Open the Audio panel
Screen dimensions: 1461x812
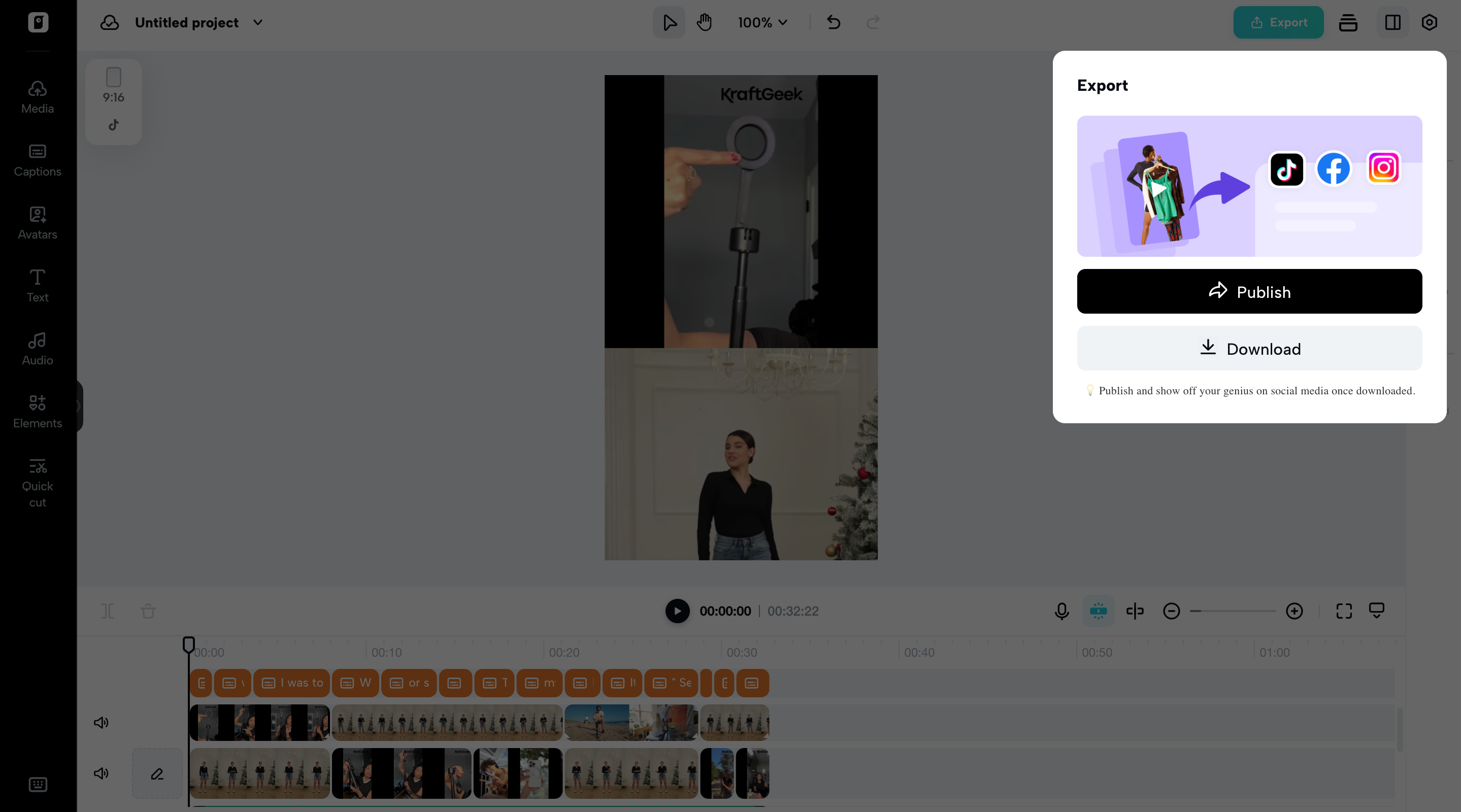(x=37, y=348)
